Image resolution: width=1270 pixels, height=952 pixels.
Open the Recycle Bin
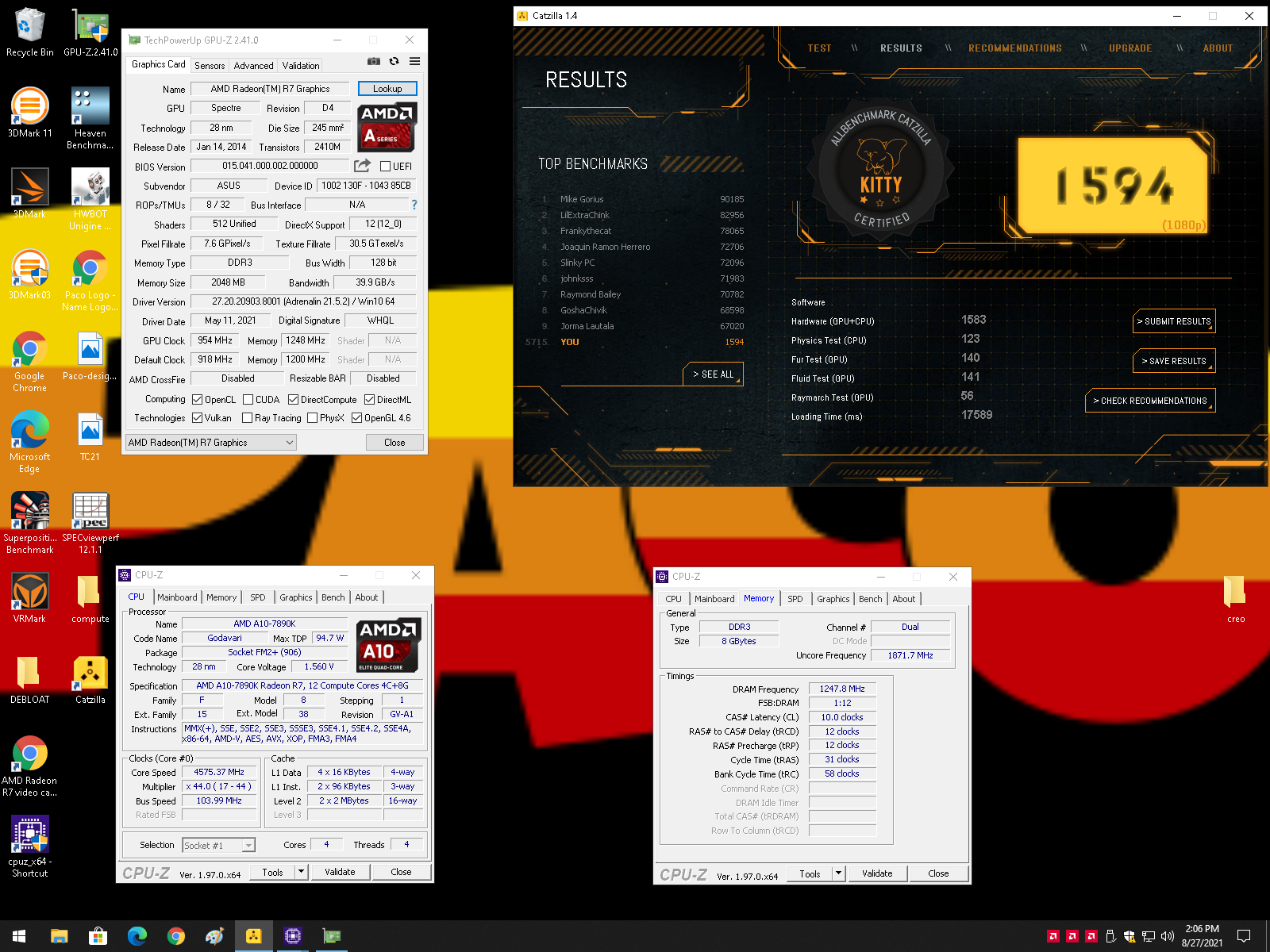pos(30,32)
